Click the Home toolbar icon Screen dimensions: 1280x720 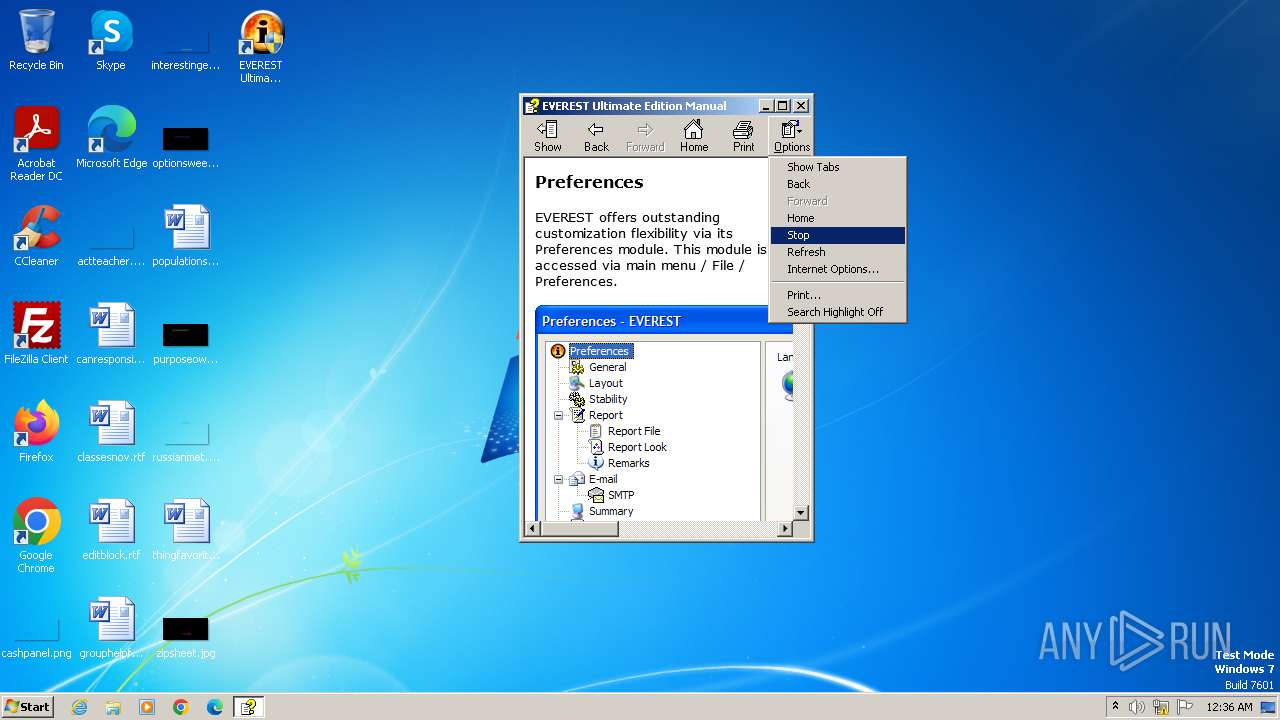(693, 136)
